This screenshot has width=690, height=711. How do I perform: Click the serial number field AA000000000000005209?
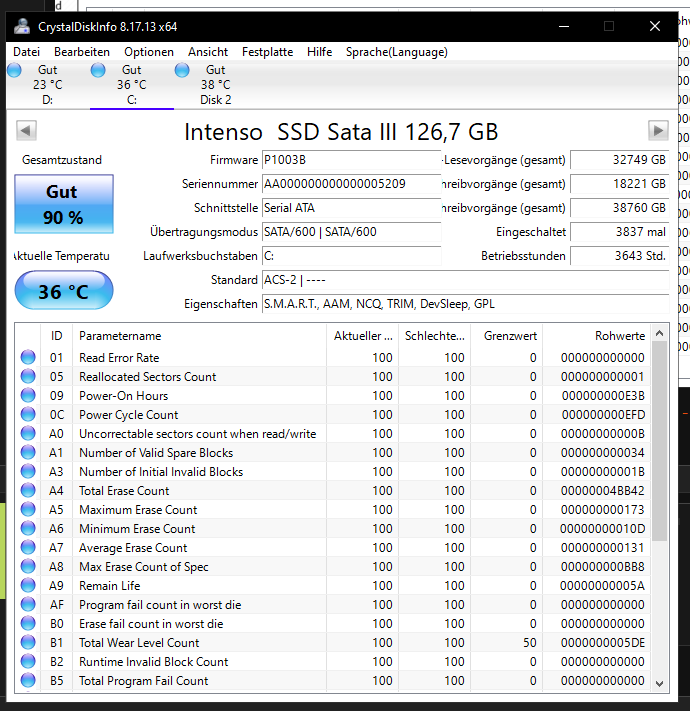tap(351, 184)
